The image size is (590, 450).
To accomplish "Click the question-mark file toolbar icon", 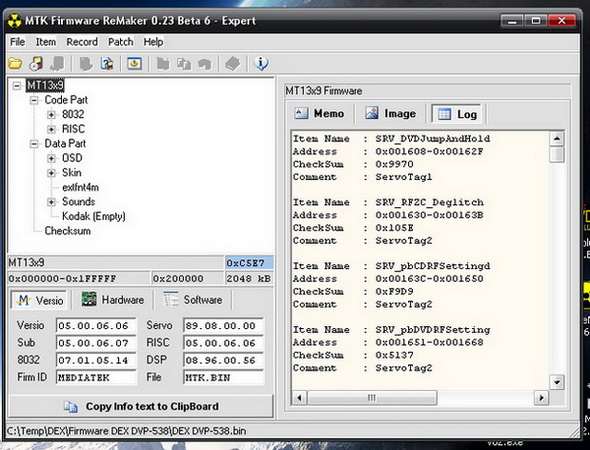I will pyautogui.click(x=107, y=64).
